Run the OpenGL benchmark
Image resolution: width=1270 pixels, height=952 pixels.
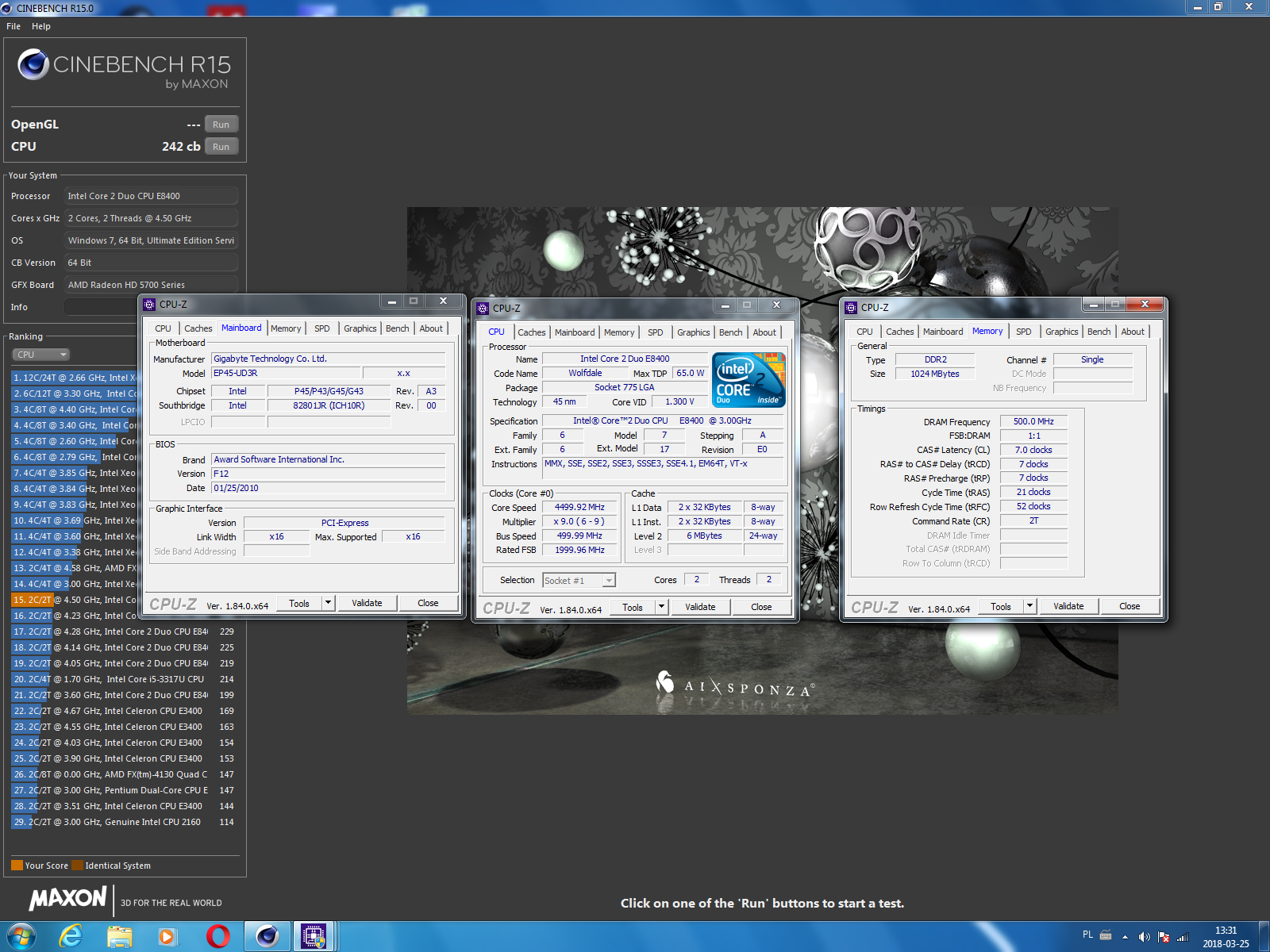coord(221,125)
